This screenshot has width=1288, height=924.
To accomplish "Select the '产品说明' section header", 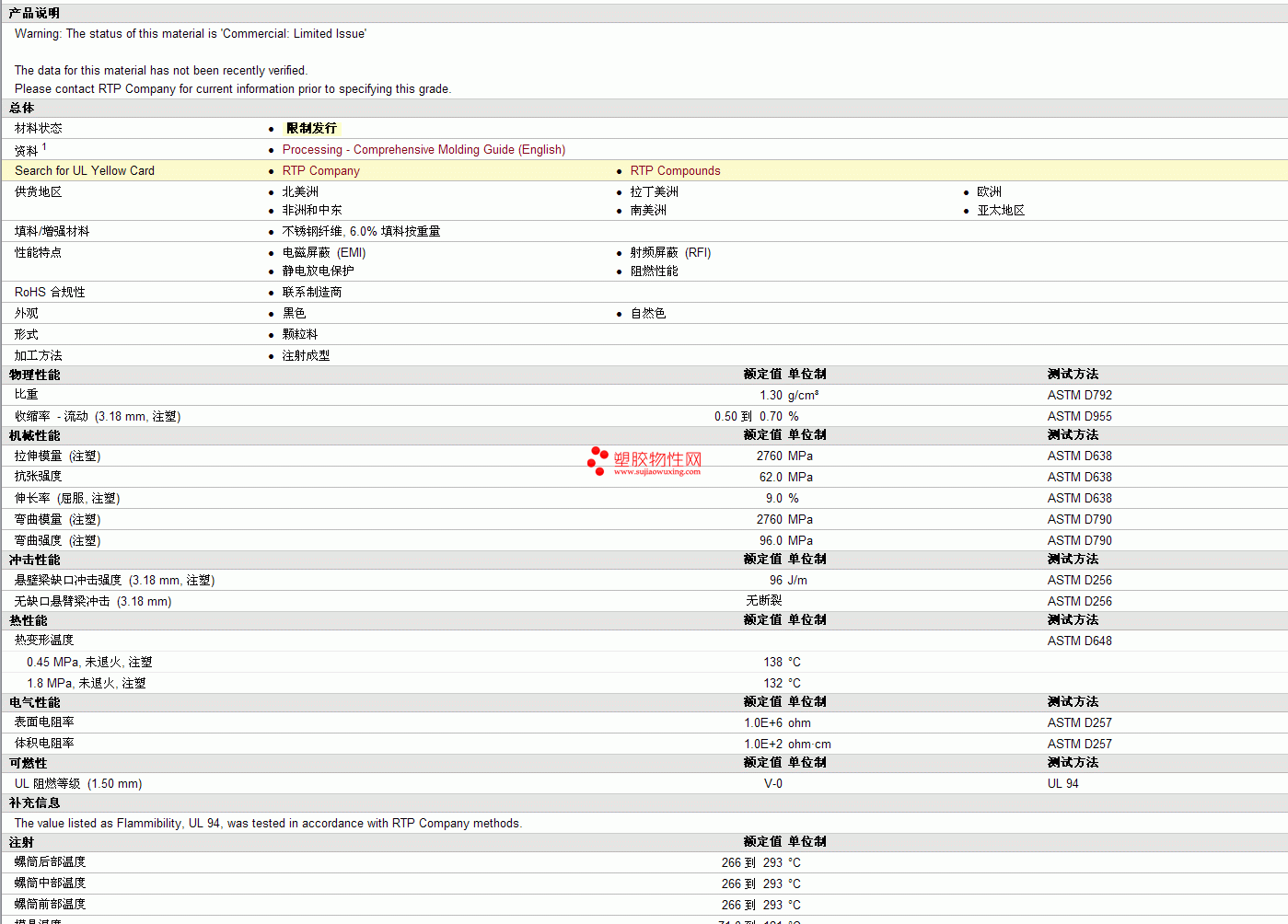I will [34, 14].
